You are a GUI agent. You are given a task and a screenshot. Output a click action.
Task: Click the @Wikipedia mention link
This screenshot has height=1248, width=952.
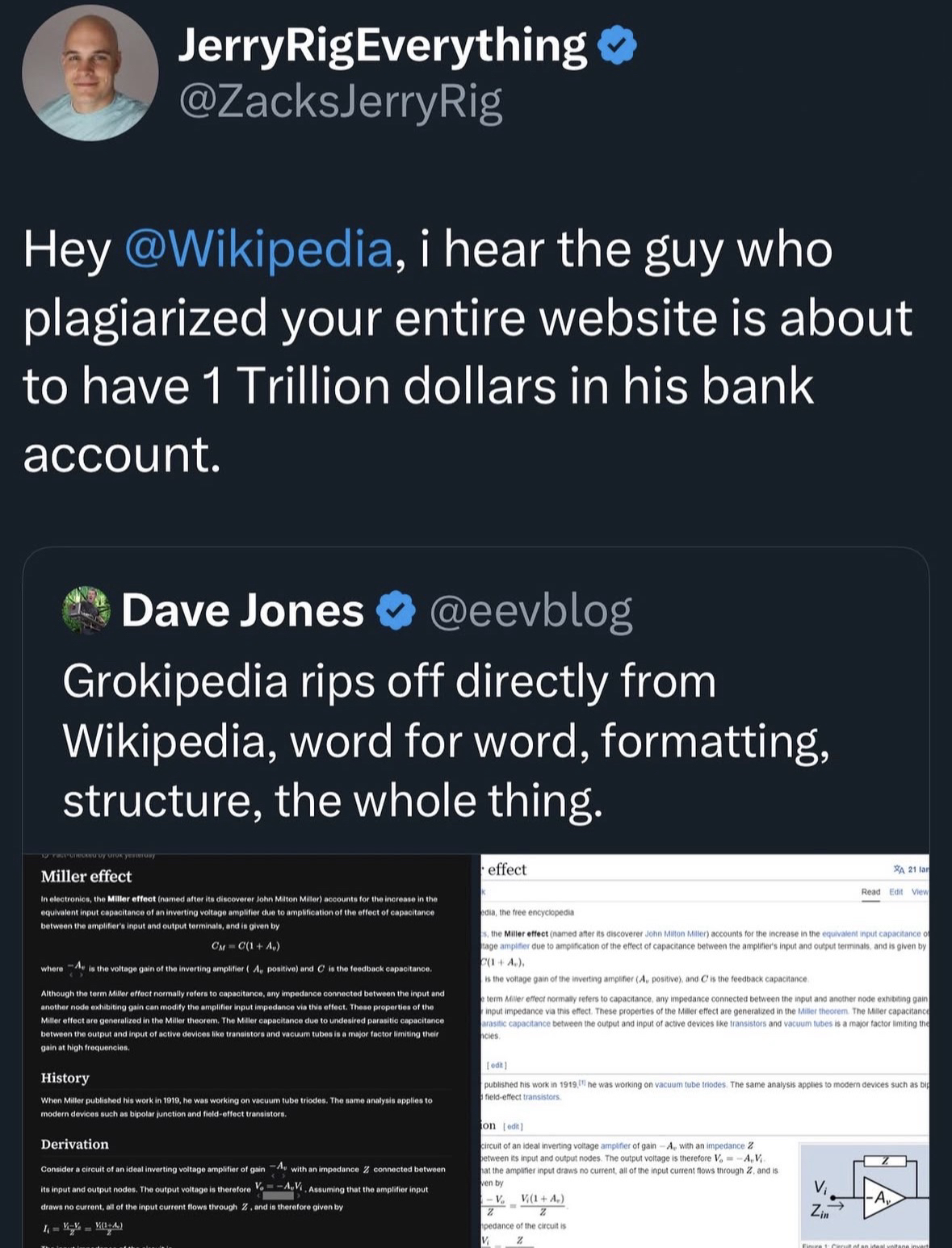pyautogui.click(x=258, y=249)
